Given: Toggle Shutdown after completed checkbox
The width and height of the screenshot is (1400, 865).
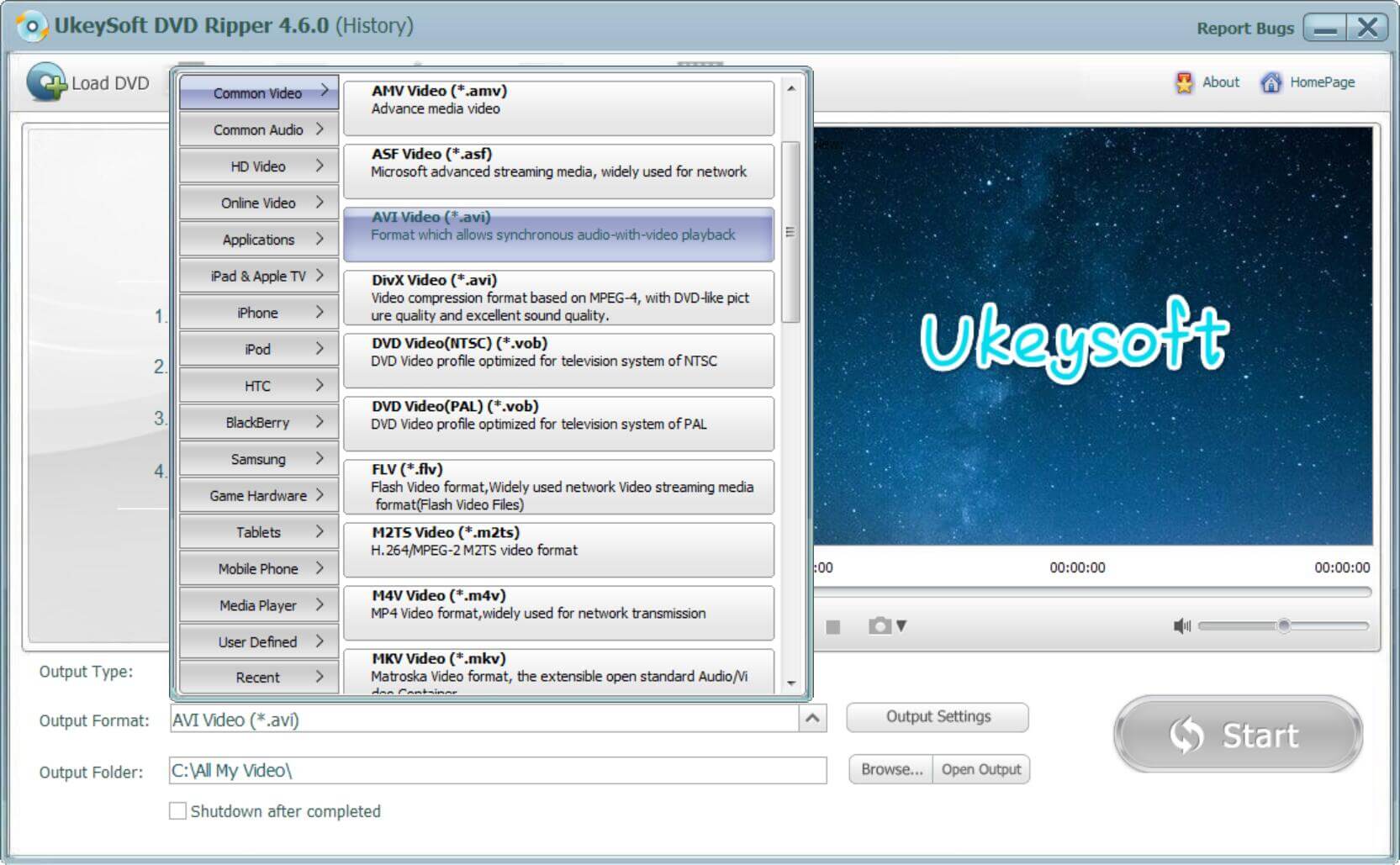Looking at the screenshot, I should click(177, 811).
